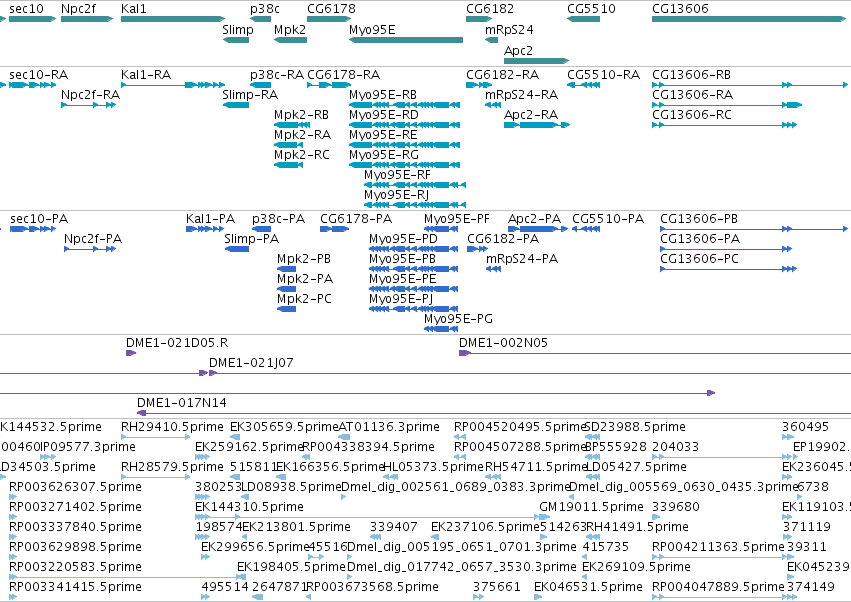Click EST RH29410.5prime

point(172,427)
